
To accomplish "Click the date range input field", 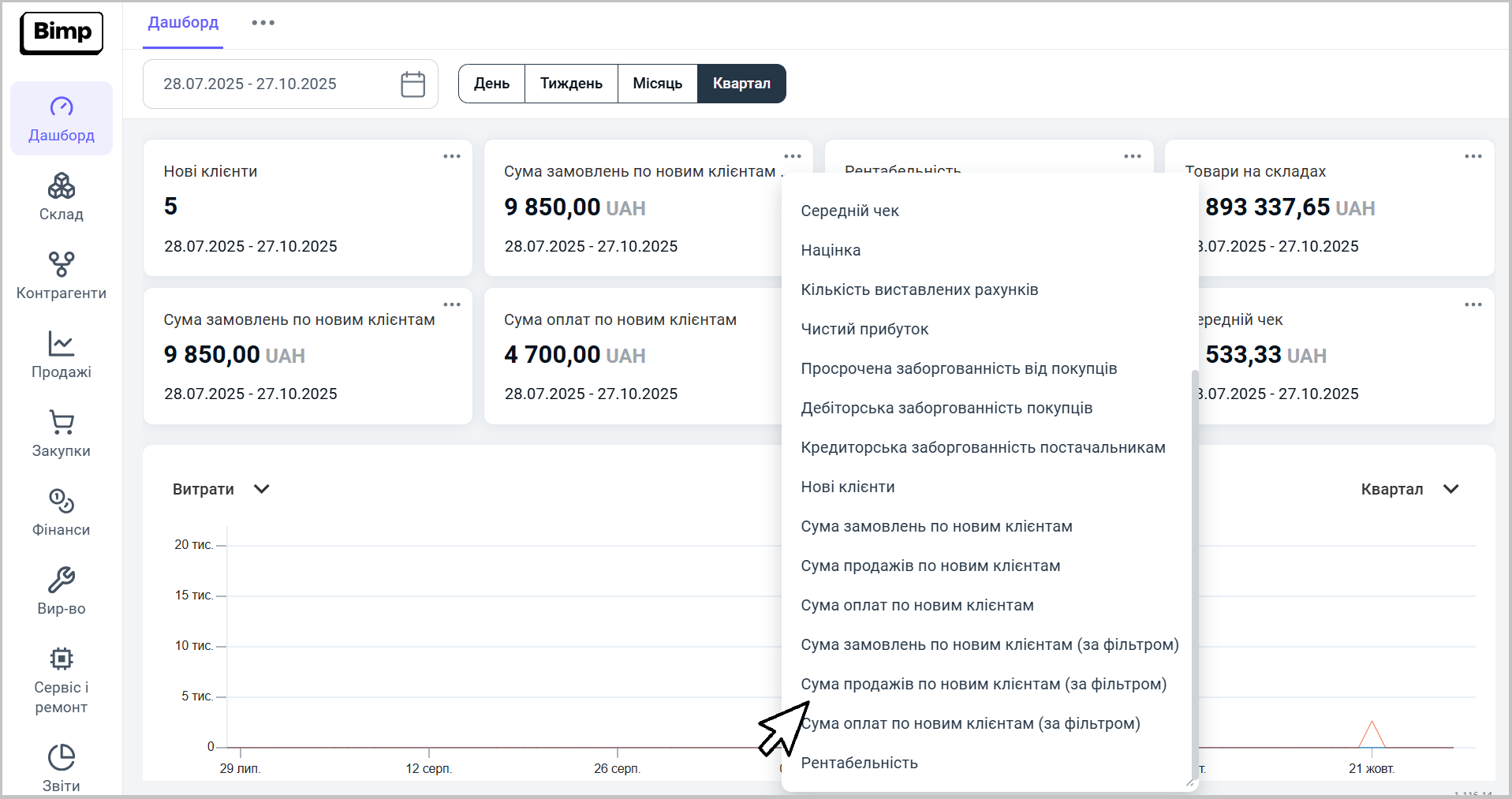I will coord(268,84).
